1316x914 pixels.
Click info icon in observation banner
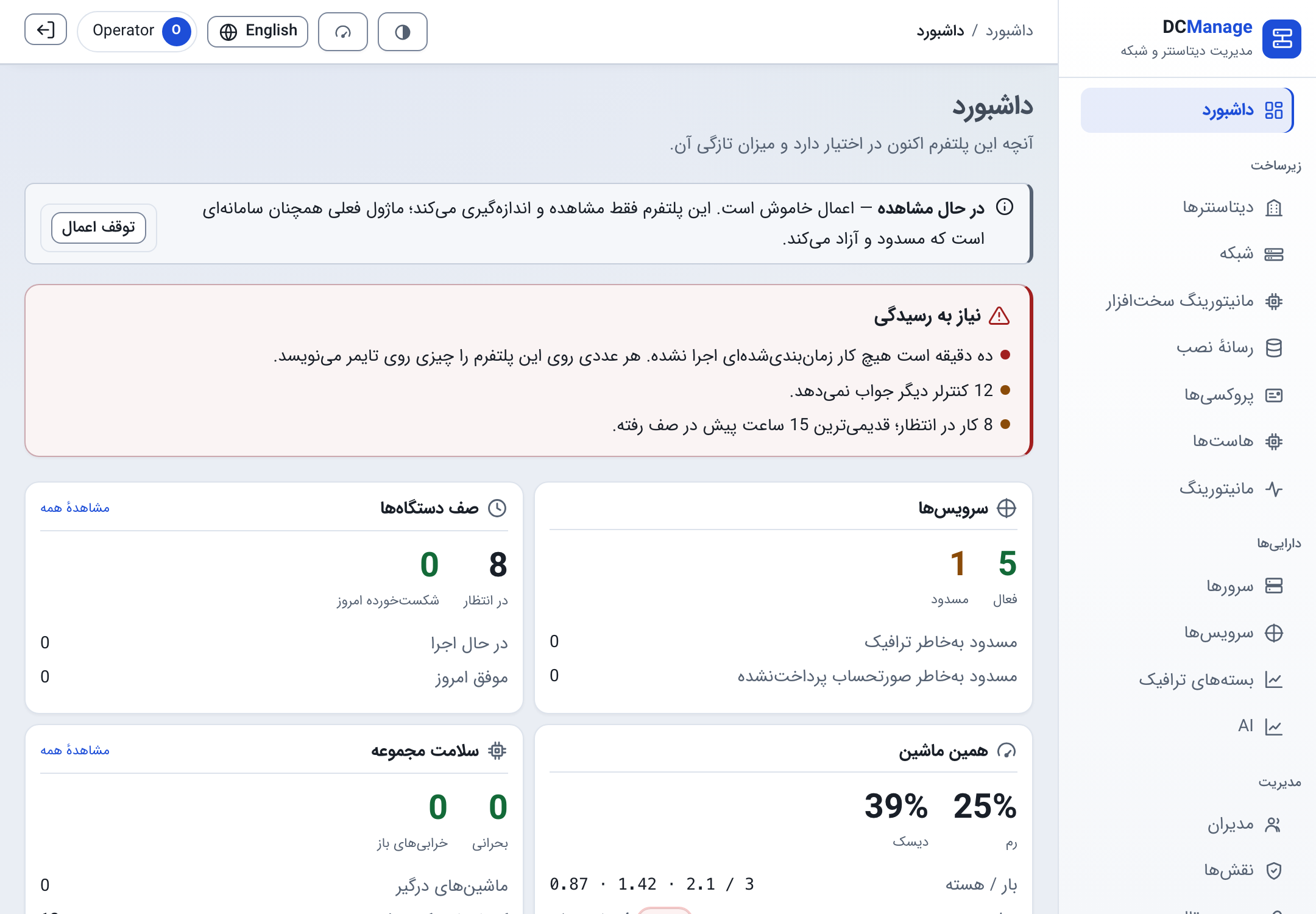click(1005, 207)
